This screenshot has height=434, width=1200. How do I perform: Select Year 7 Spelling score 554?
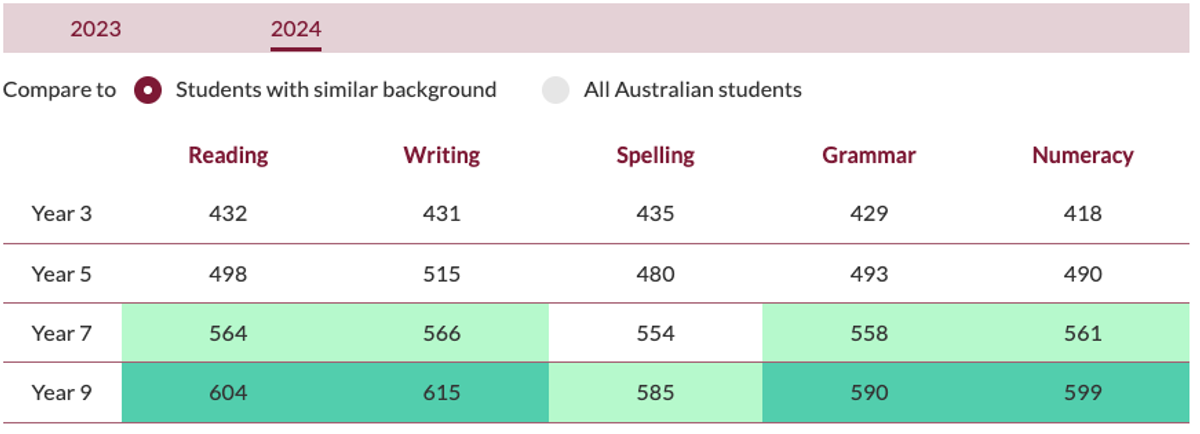(x=655, y=333)
